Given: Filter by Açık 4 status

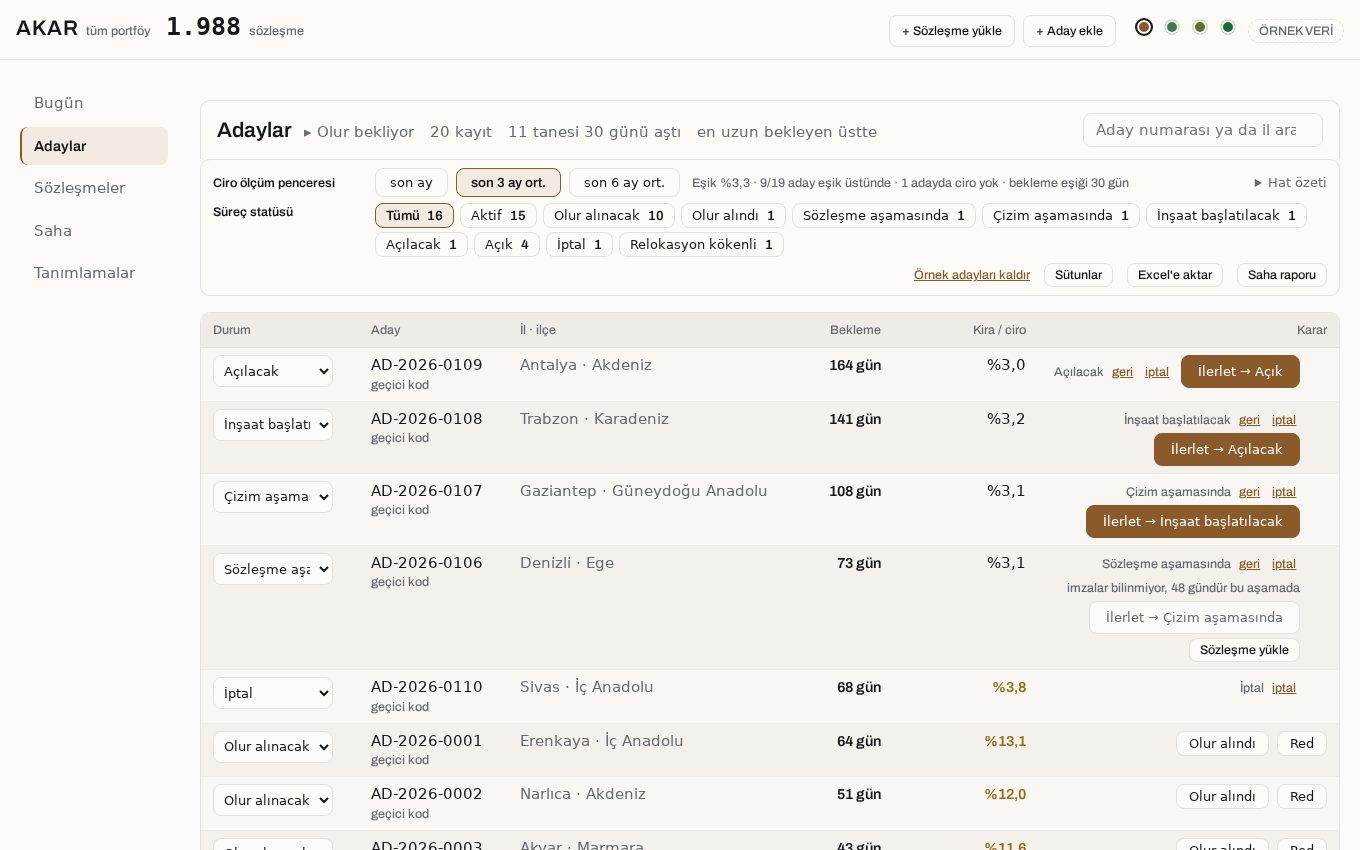Looking at the screenshot, I should coord(507,244).
